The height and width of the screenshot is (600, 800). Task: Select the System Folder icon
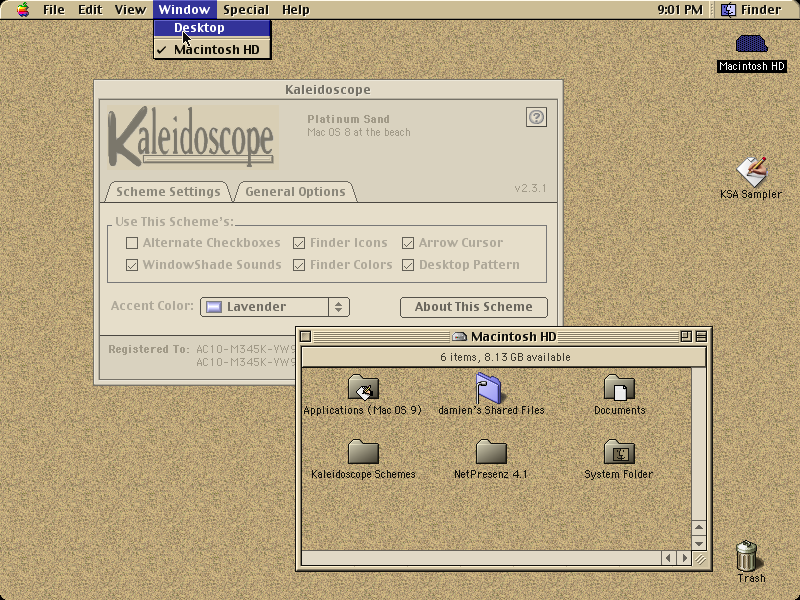619,452
